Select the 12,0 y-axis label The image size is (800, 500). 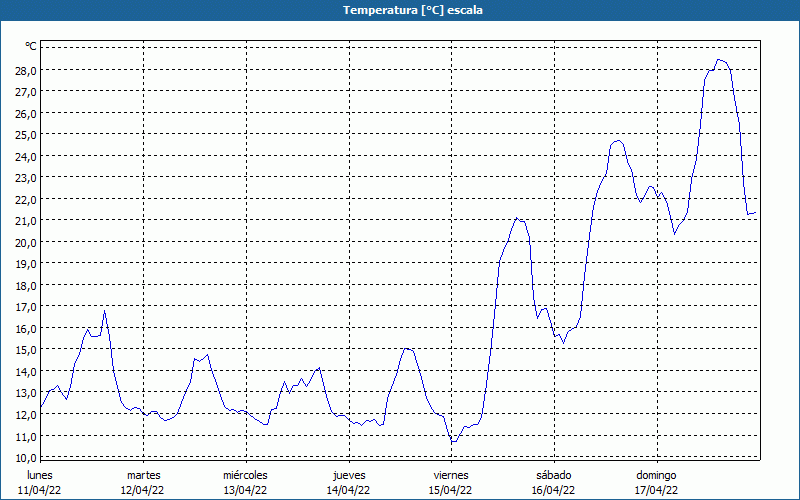click(27, 415)
